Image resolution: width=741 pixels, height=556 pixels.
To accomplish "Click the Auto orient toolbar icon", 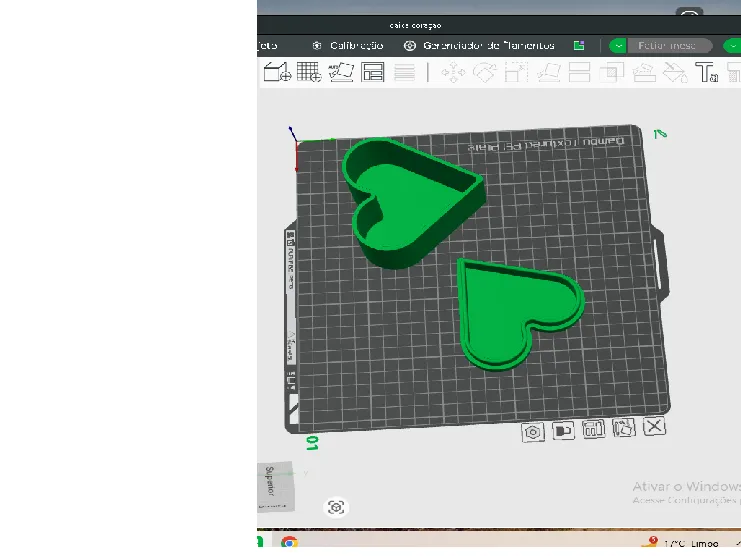I will (341, 72).
